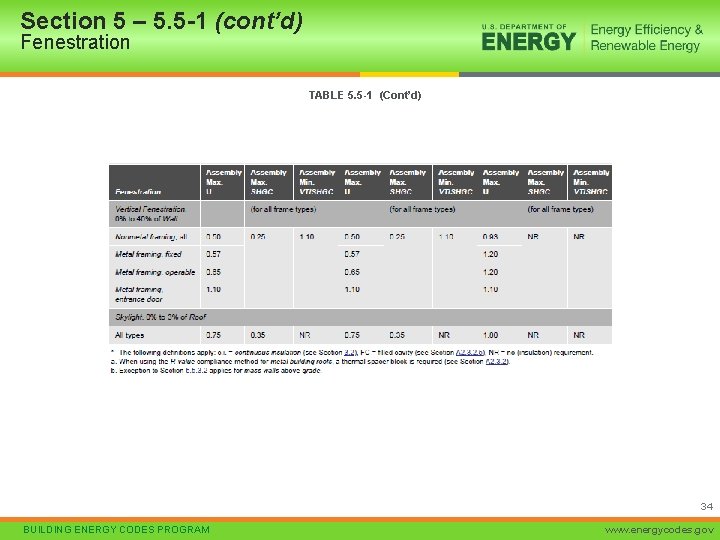Select the 'Energy Efficiency & Renewable Energy' text

647,38
